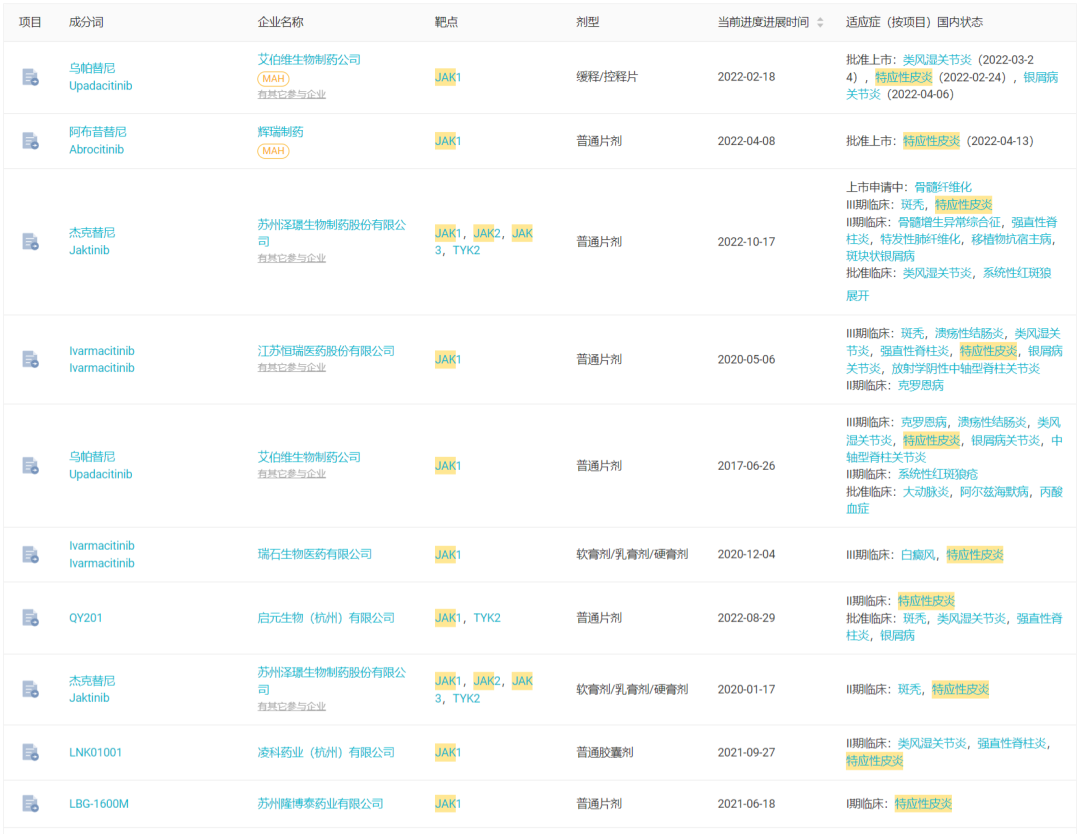This screenshot has width=1080, height=834.
Task: Click 有其它参与企业 under 江苏恒瑞医药
Action: (x=291, y=368)
